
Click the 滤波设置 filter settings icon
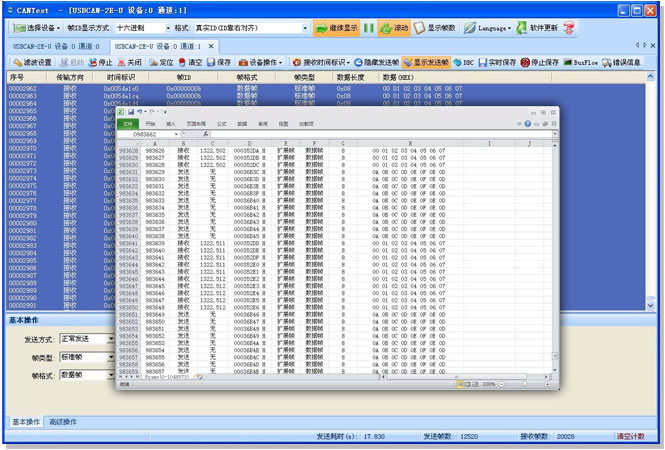(x=30, y=62)
